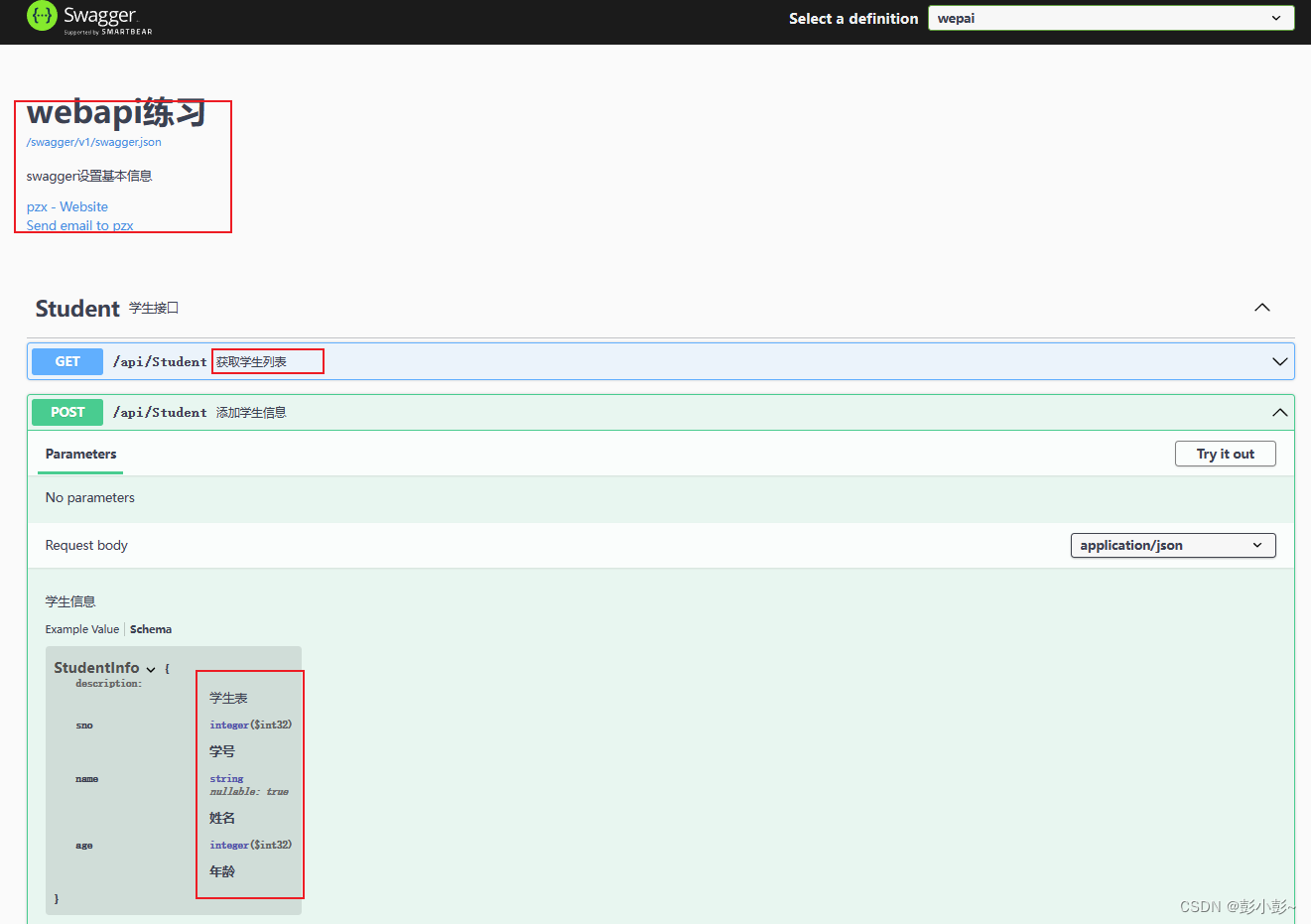Click the 'webapi练习' page title
This screenshot has height=924, width=1311.
click(116, 112)
